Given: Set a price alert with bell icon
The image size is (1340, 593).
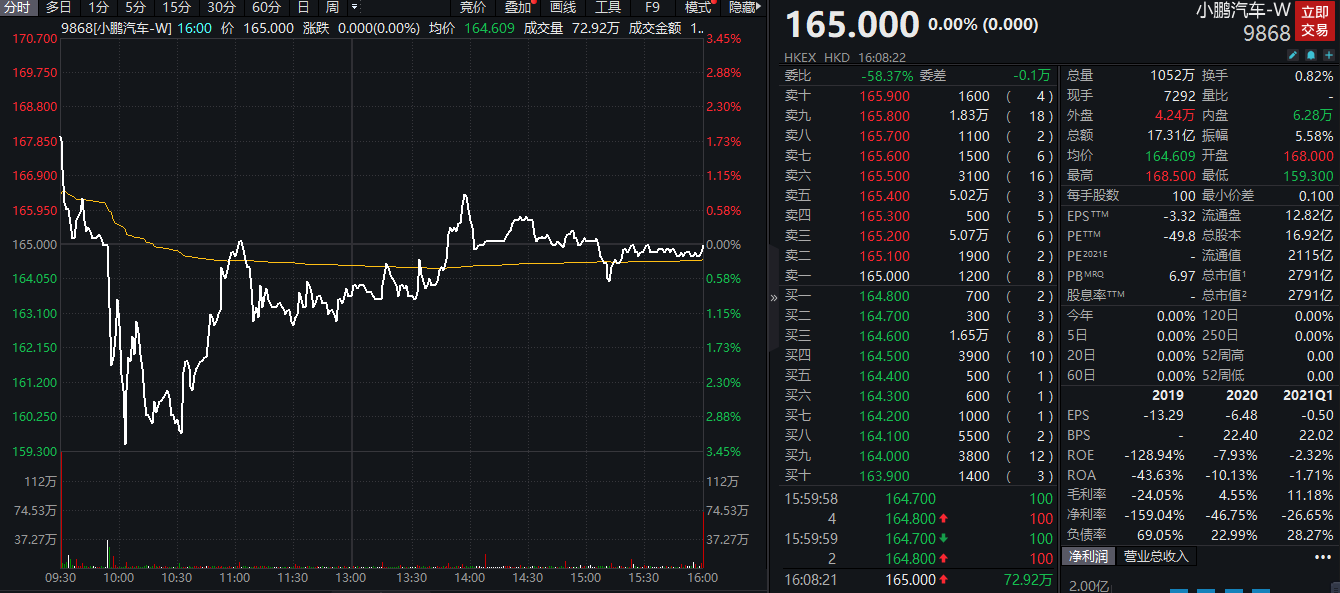Looking at the screenshot, I should coord(1310,54).
